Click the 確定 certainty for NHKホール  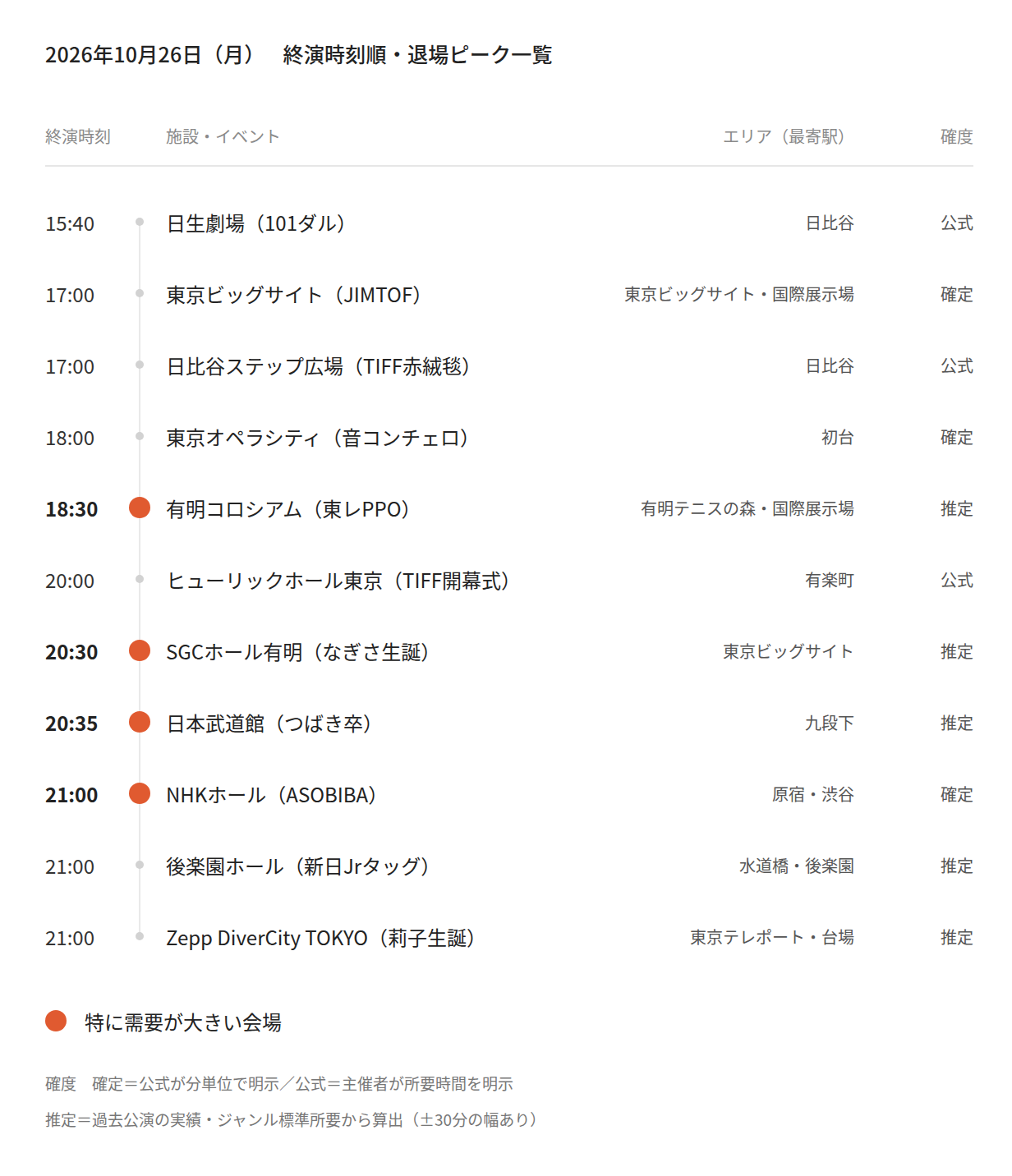957,794
